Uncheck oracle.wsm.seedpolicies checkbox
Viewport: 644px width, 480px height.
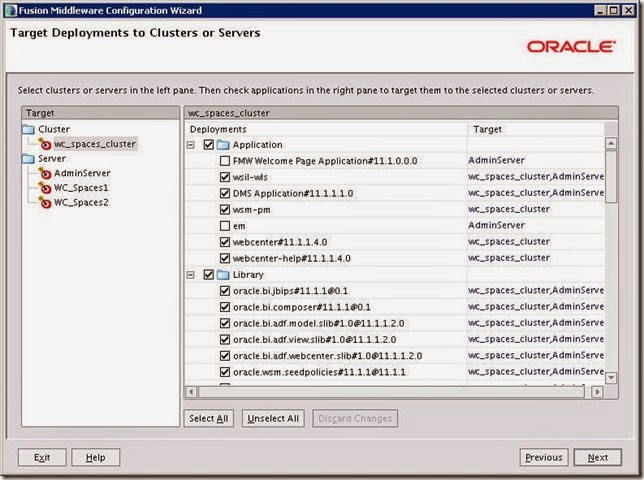225,372
